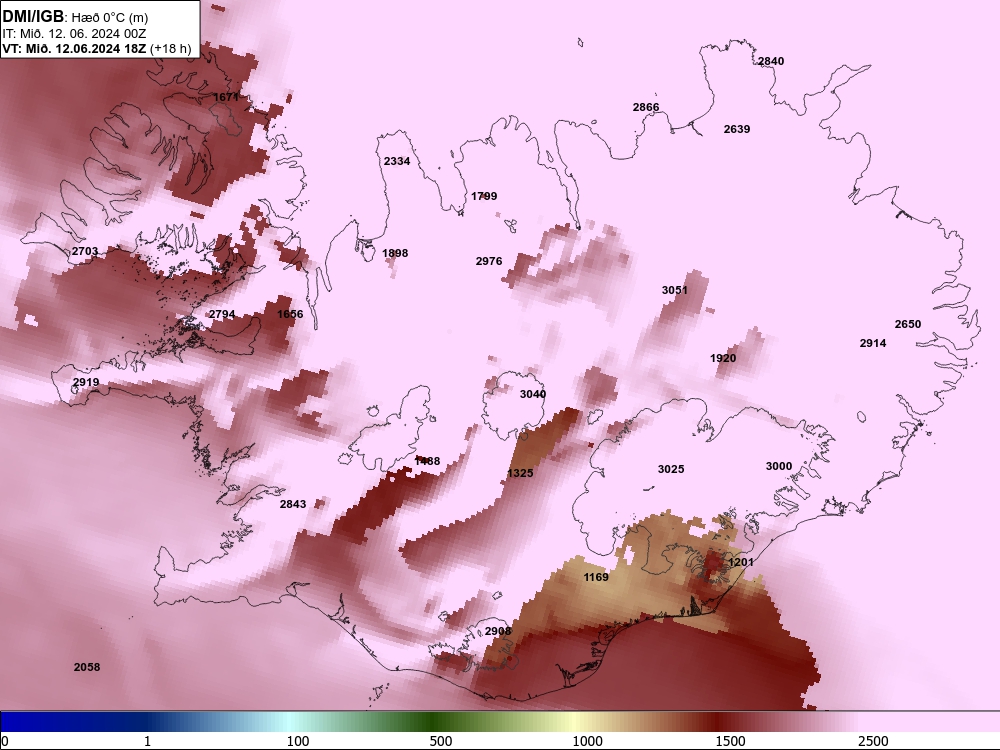Click the 2908 value label
The height and width of the screenshot is (750, 1000).
click(498, 631)
